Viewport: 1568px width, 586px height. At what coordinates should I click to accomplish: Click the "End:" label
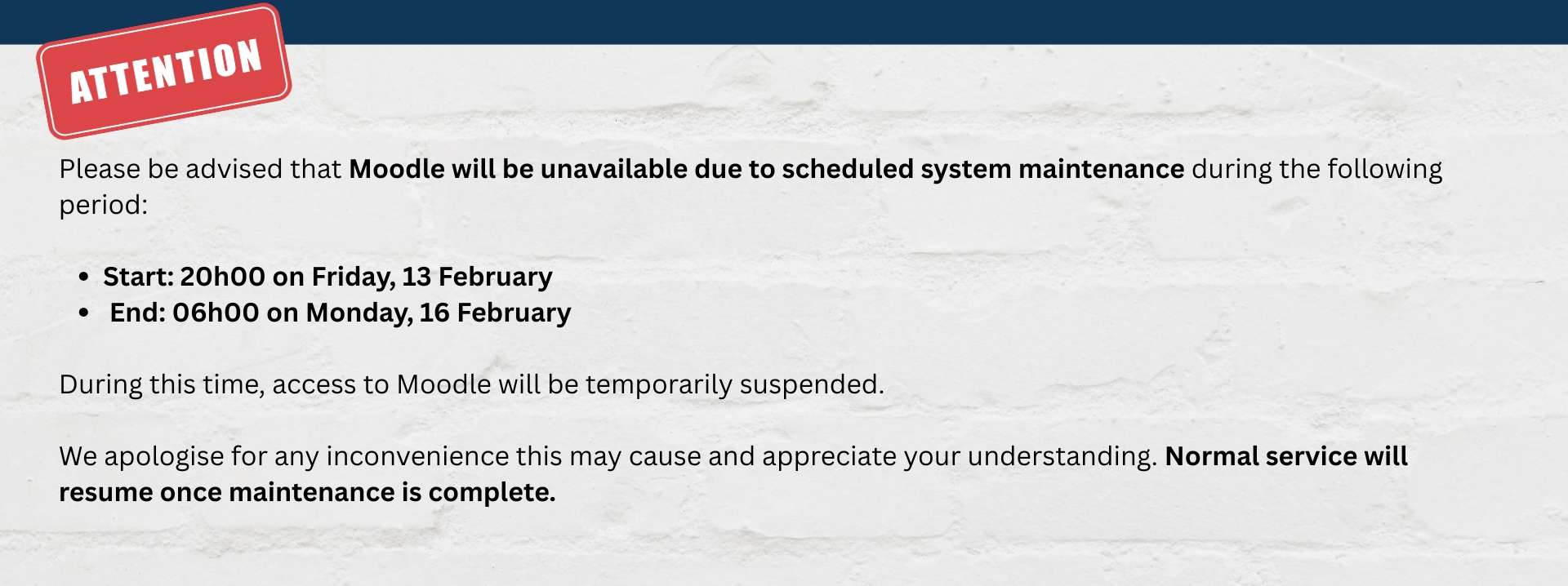click(x=137, y=313)
